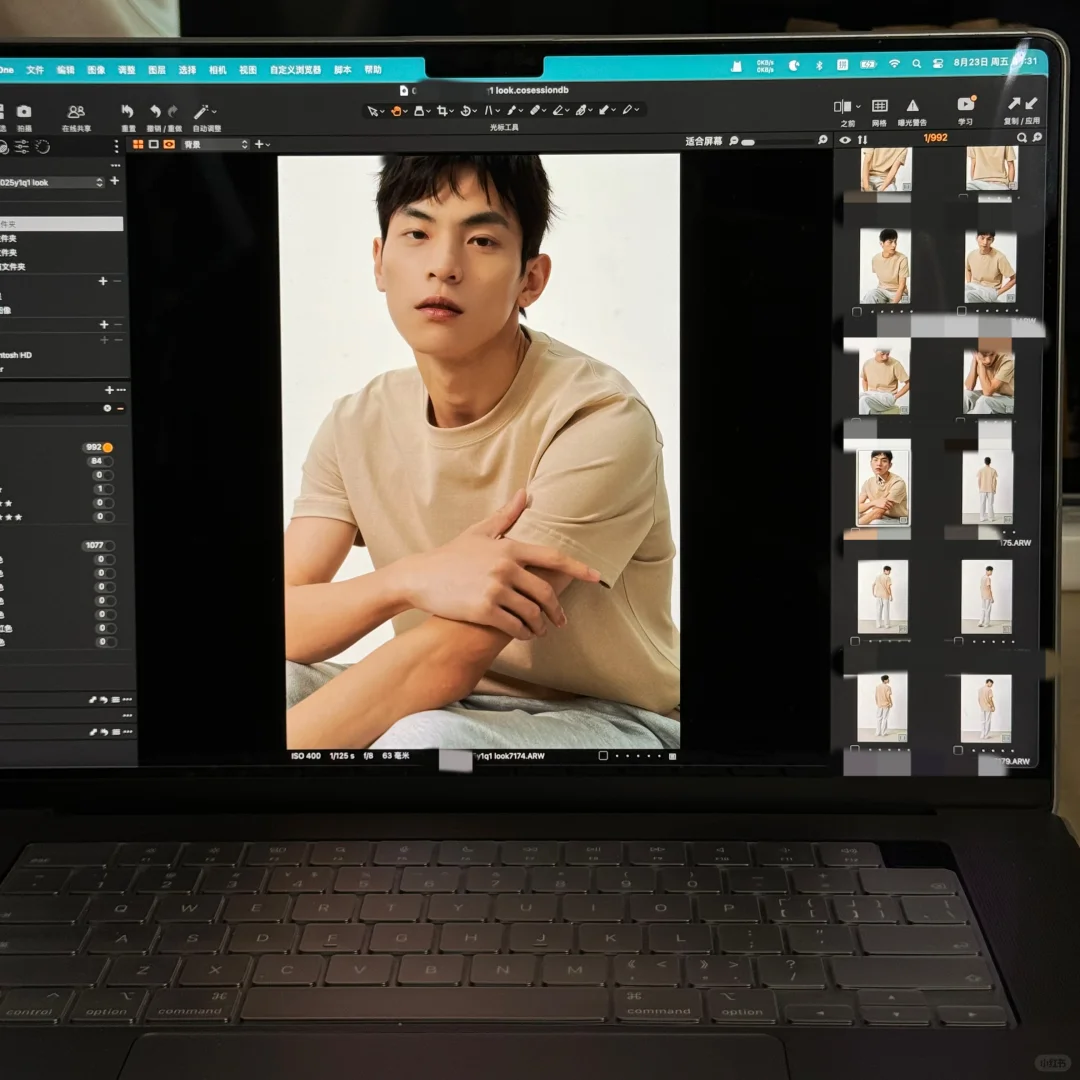
Task: Select the eraser mask tool
Action: pos(558,110)
